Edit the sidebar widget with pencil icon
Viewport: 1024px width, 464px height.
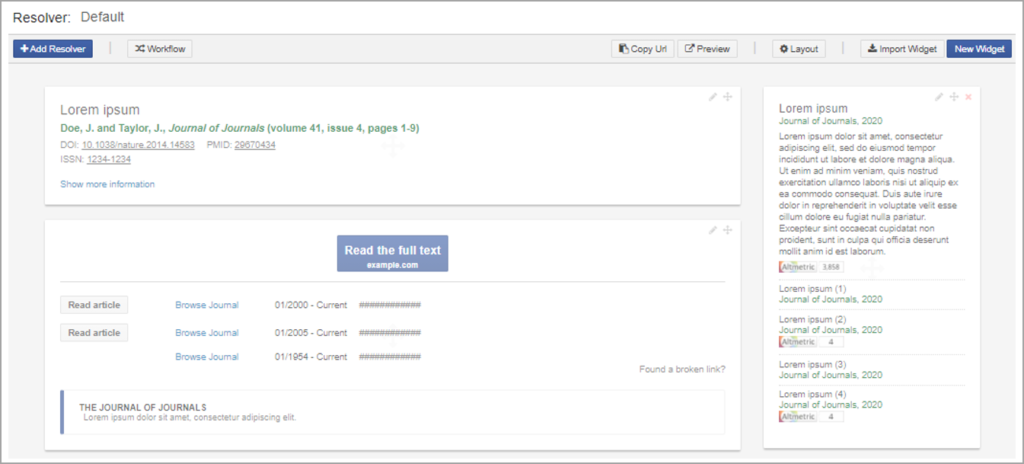click(x=939, y=97)
